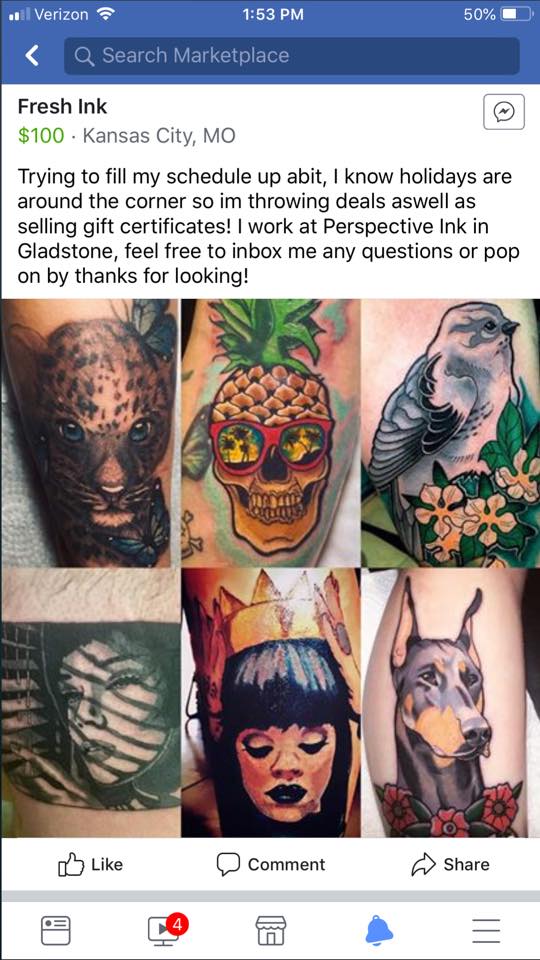View the black-and-grey woman portrait tattoo

(90, 703)
